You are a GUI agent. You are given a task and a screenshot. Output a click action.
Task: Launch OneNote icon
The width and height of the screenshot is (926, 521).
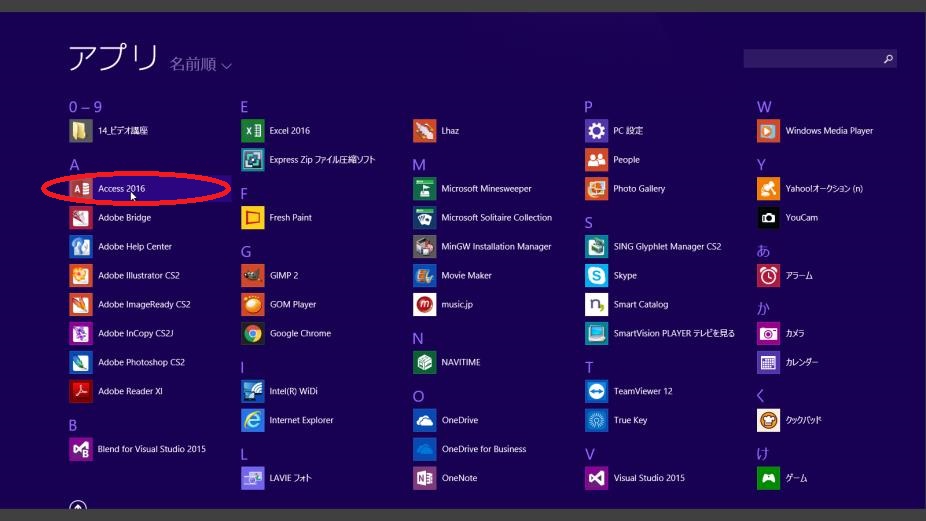(425, 478)
